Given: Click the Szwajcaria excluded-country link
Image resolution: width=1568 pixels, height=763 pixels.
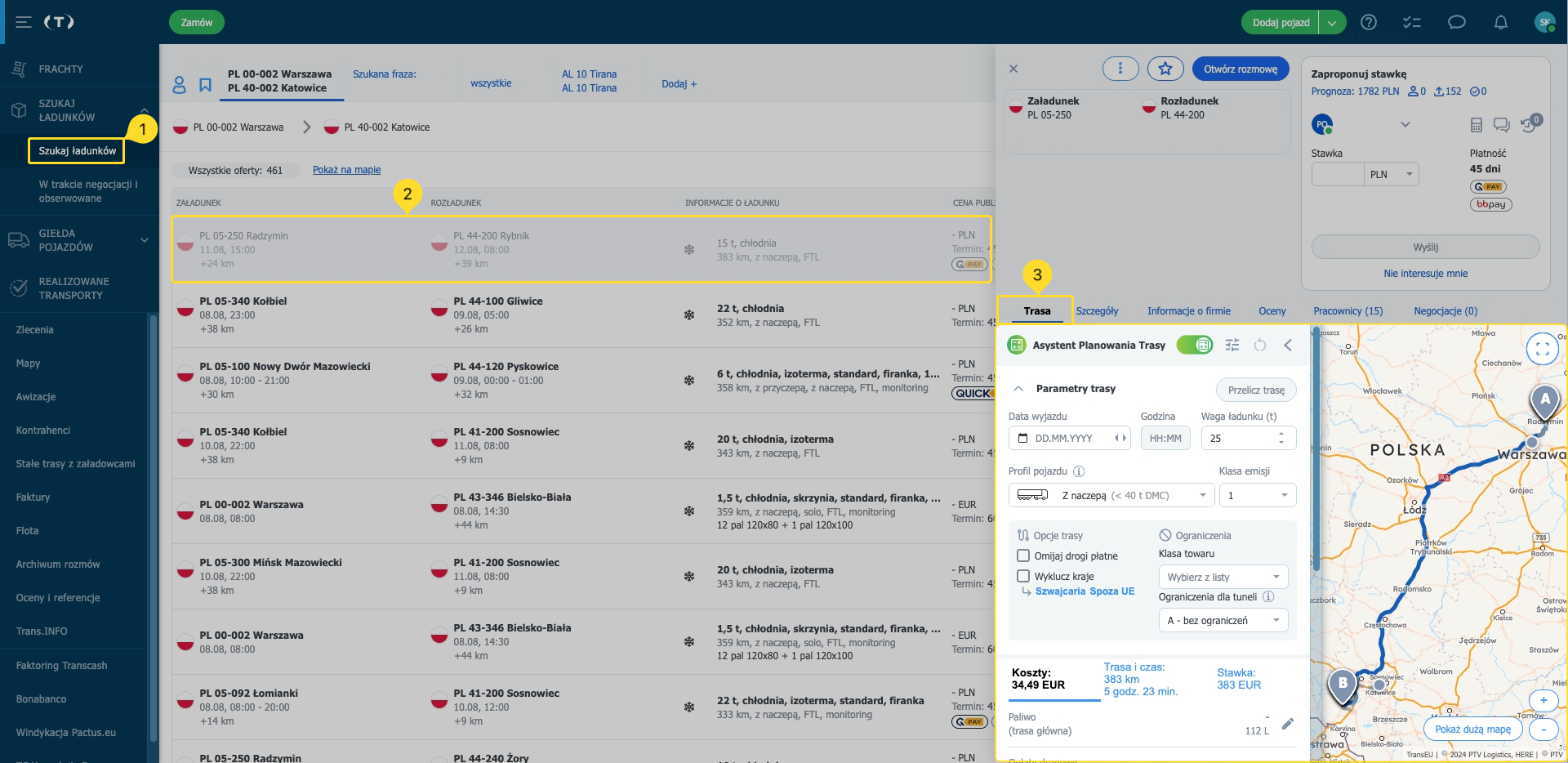Looking at the screenshot, I should 1060,591.
